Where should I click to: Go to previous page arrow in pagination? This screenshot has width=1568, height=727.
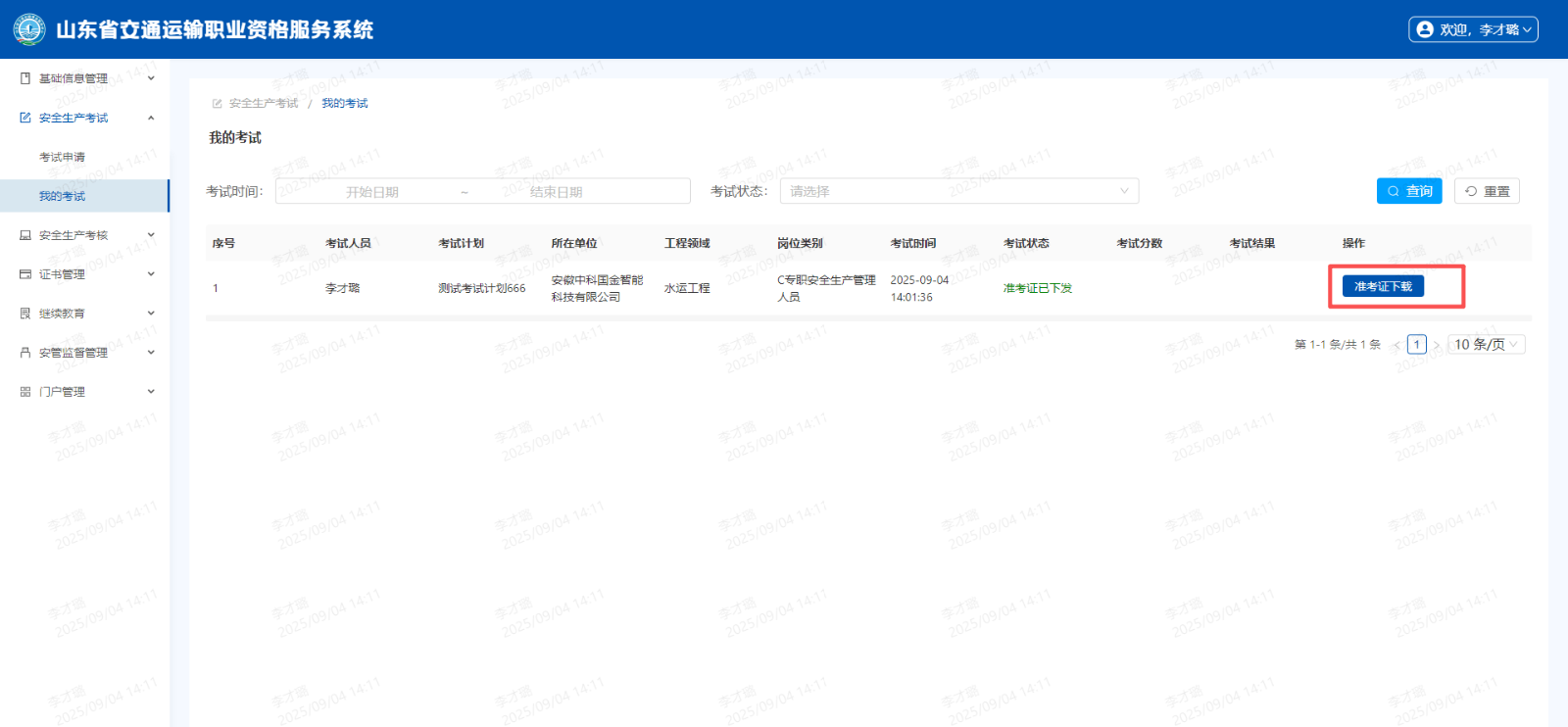point(1396,345)
